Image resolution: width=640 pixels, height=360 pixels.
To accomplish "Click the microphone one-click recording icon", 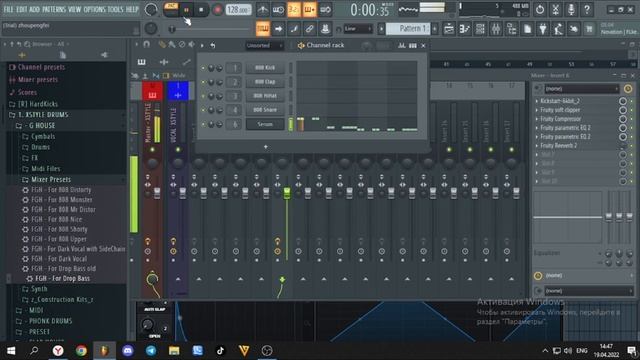I will click(571, 9).
